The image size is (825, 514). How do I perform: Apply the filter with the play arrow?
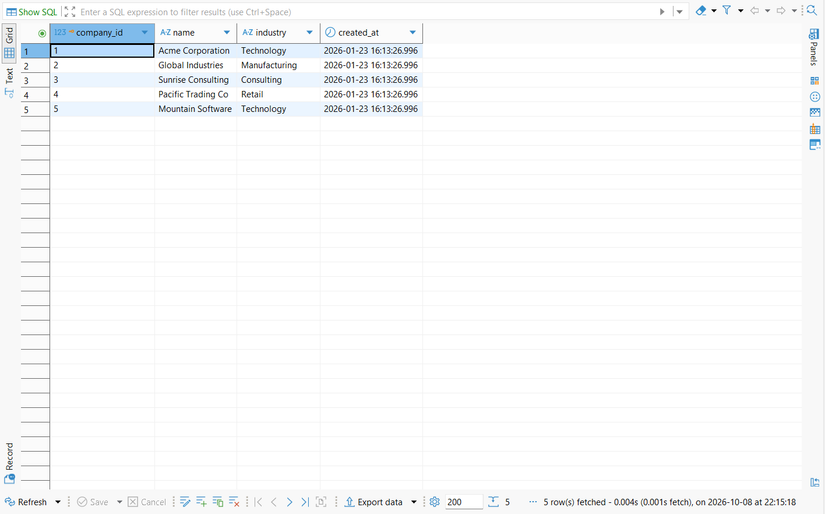[x=662, y=12]
